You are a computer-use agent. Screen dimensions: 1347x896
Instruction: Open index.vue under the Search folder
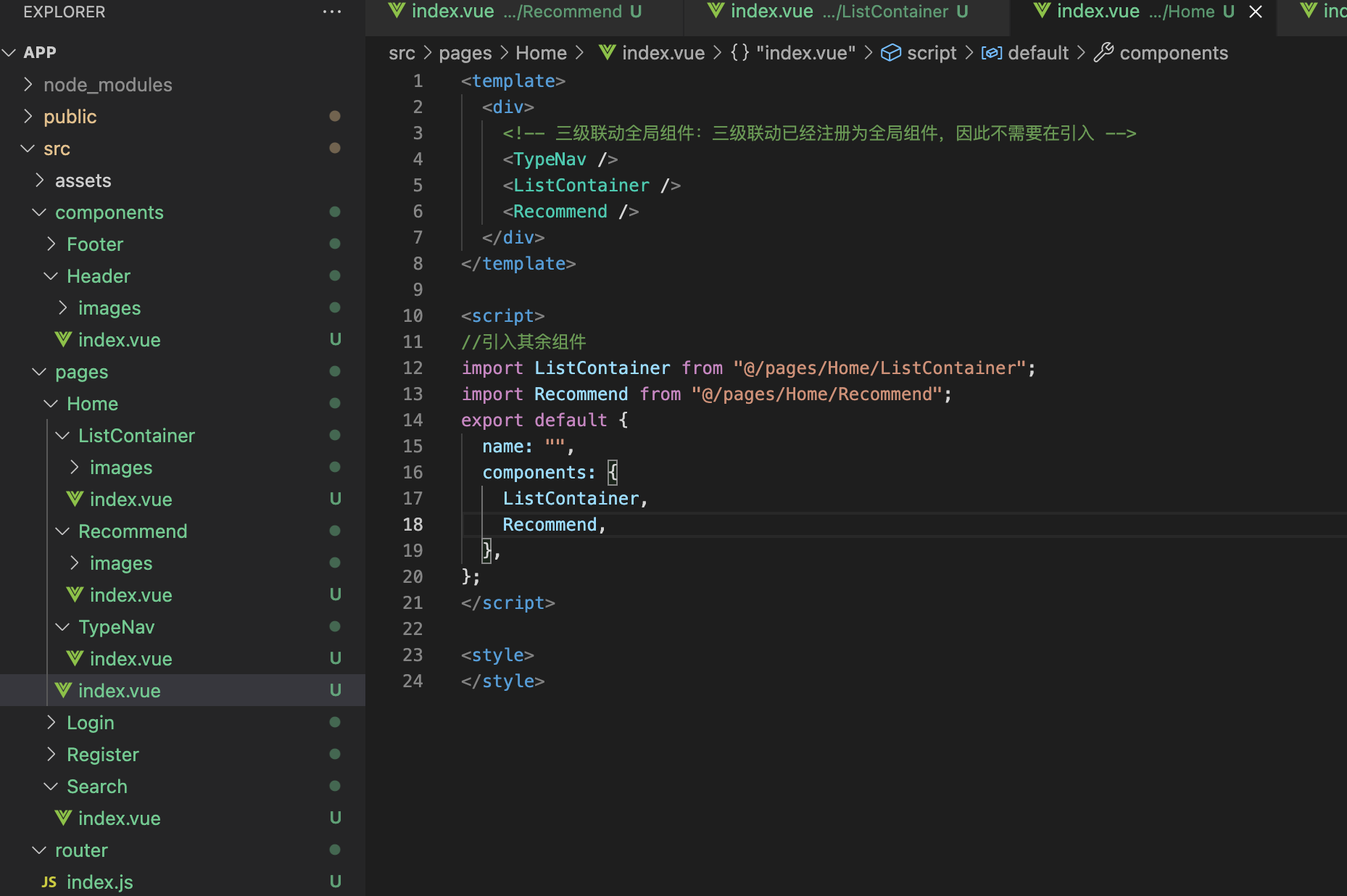(x=119, y=818)
